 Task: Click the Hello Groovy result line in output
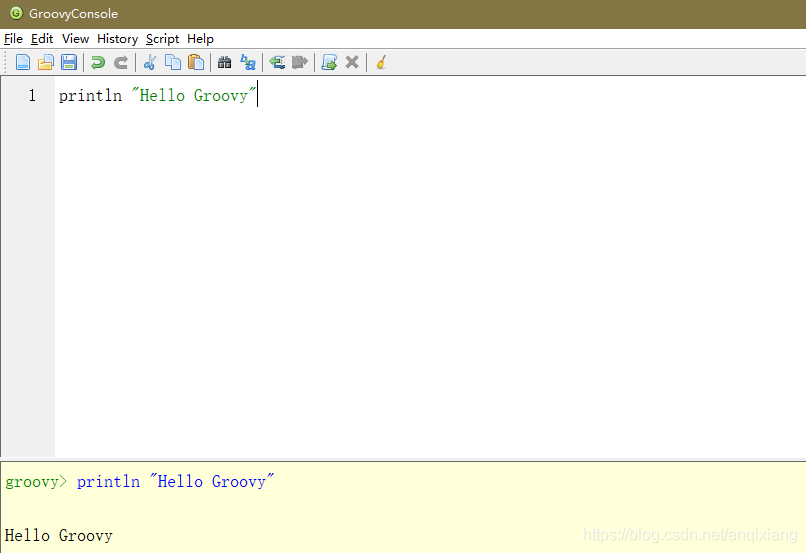pyautogui.click(x=59, y=536)
